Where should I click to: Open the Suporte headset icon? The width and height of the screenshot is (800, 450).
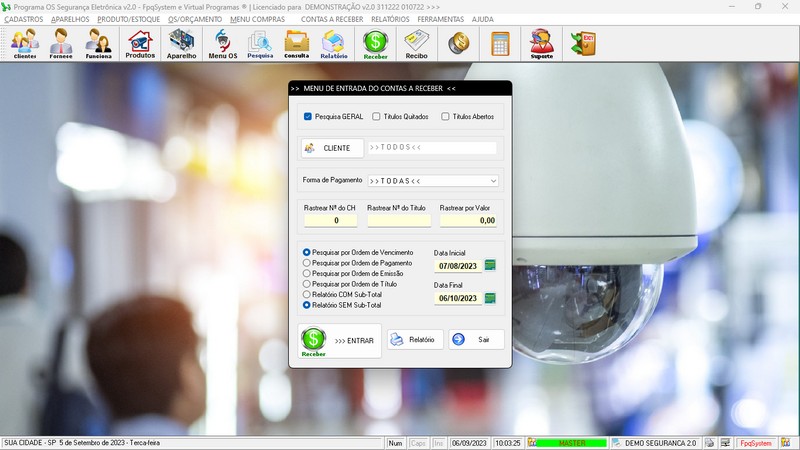point(541,44)
